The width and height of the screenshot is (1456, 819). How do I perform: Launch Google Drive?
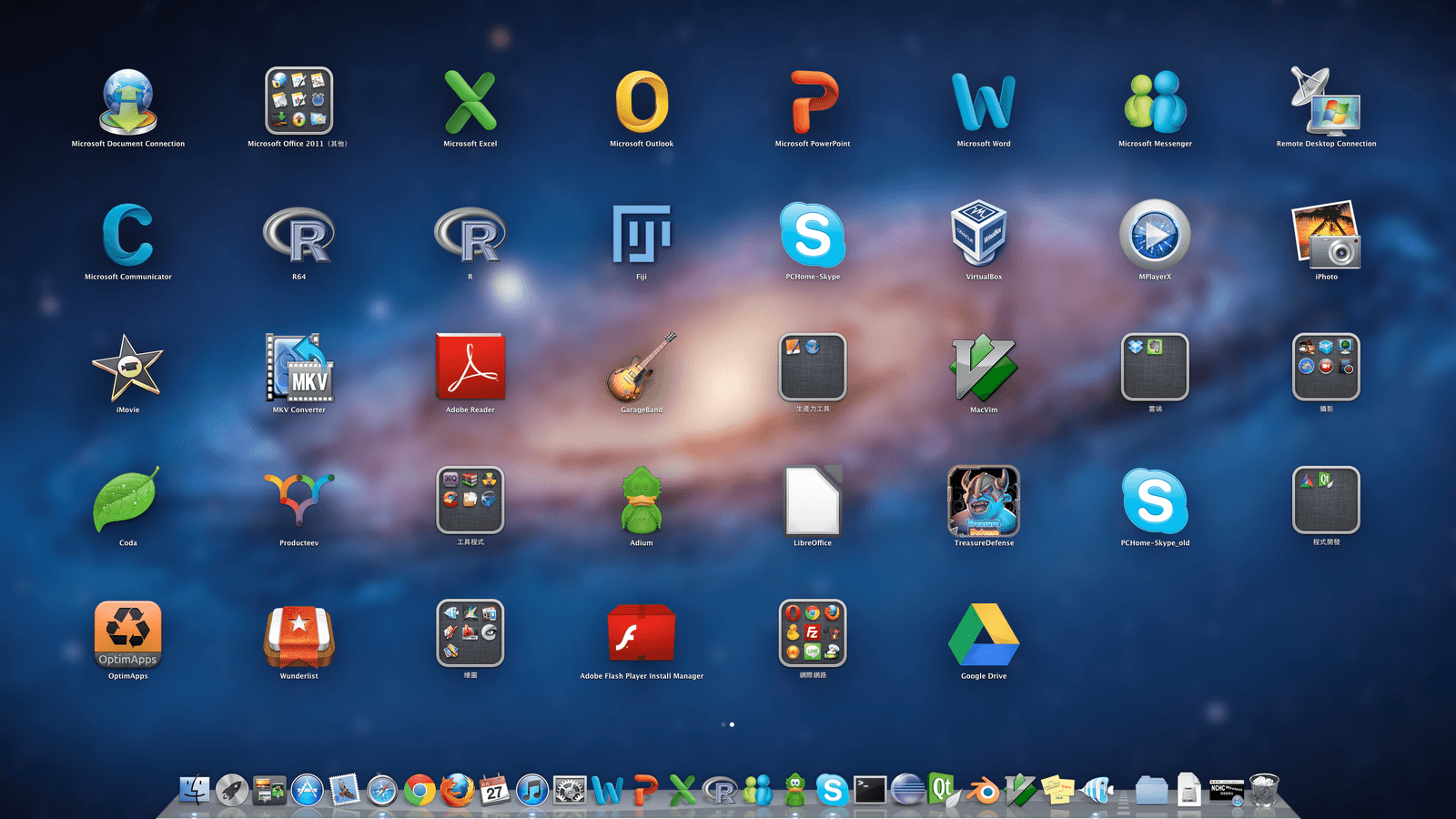click(x=984, y=634)
